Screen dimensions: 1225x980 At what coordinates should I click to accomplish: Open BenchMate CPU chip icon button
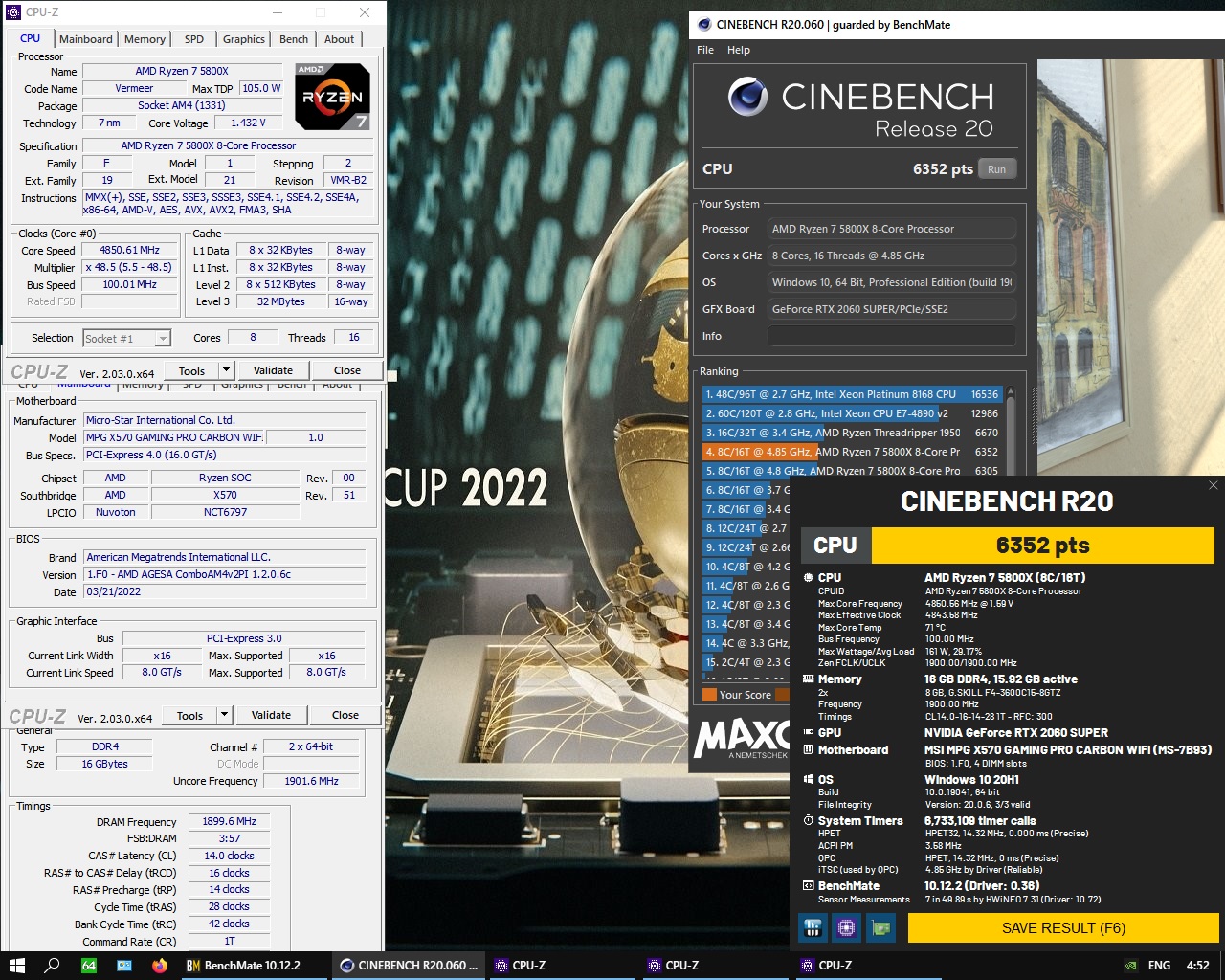tap(846, 927)
